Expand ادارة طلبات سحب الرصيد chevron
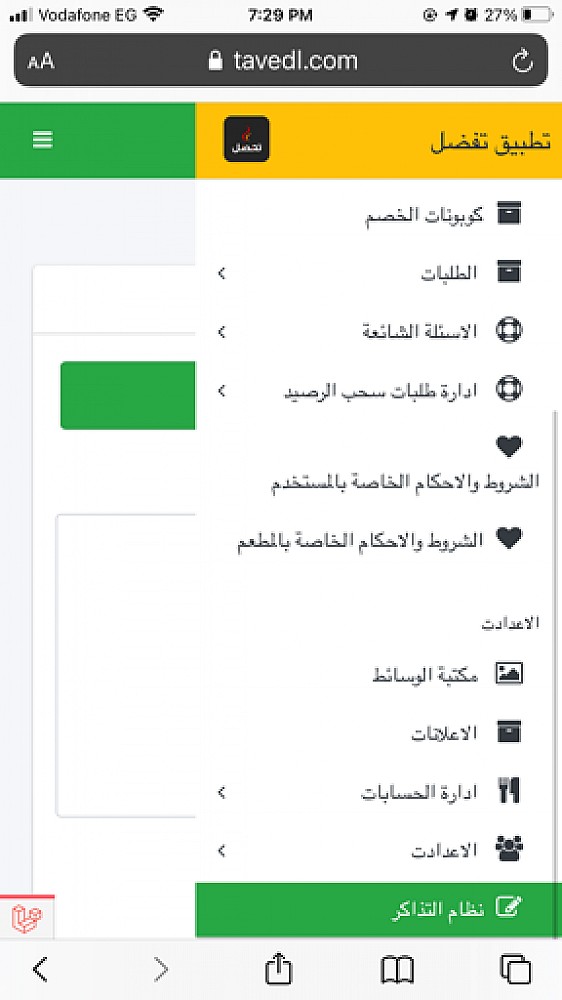The width and height of the screenshot is (562, 1000). coord(221,390)
